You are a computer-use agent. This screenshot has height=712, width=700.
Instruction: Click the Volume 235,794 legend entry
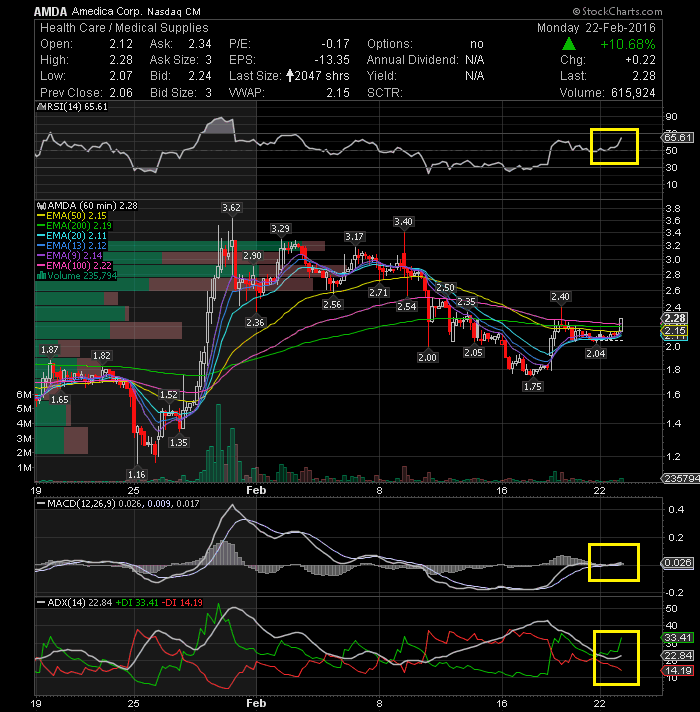pos(82,276)
